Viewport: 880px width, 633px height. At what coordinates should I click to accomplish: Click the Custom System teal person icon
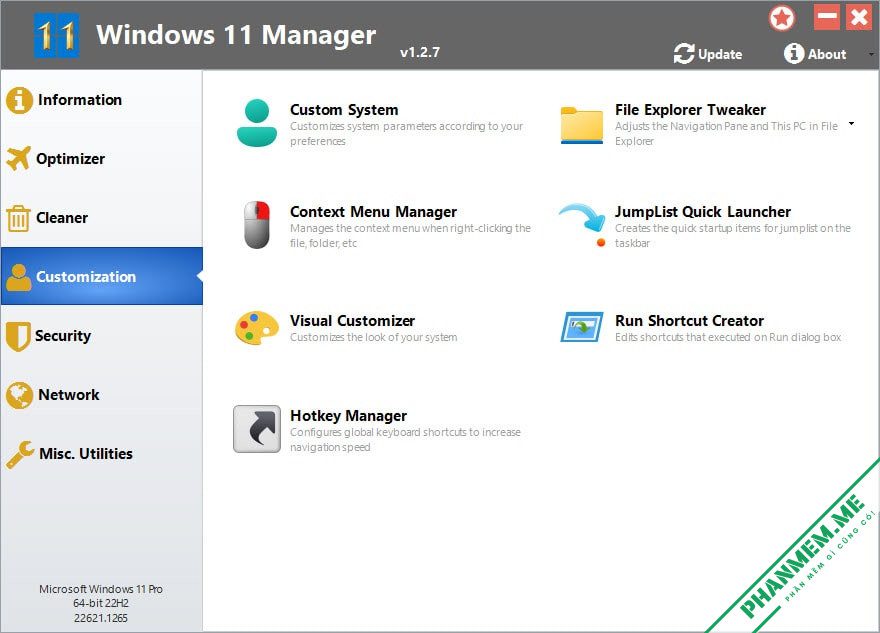pos(257,123)
